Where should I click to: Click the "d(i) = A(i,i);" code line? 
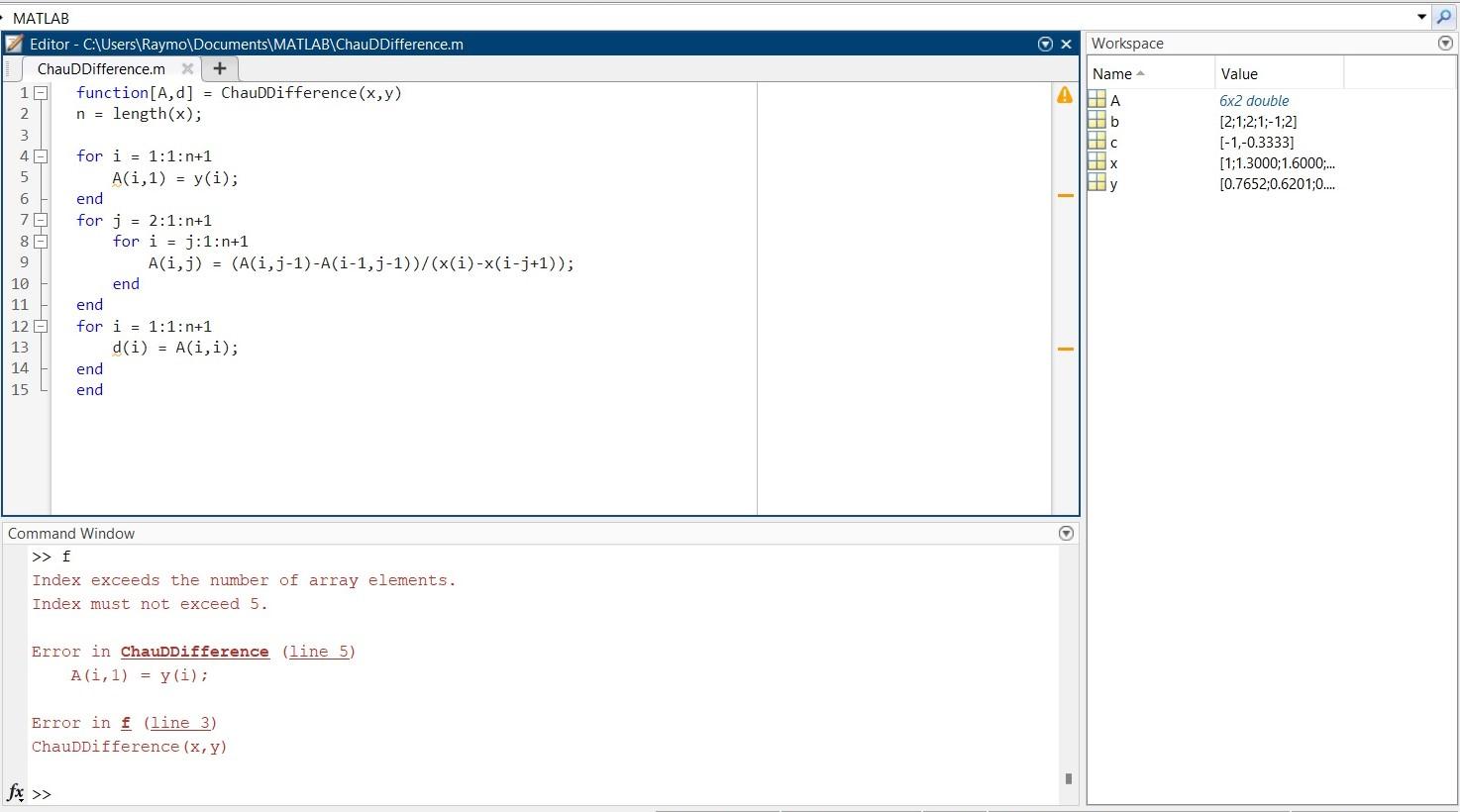pos(175,348)
